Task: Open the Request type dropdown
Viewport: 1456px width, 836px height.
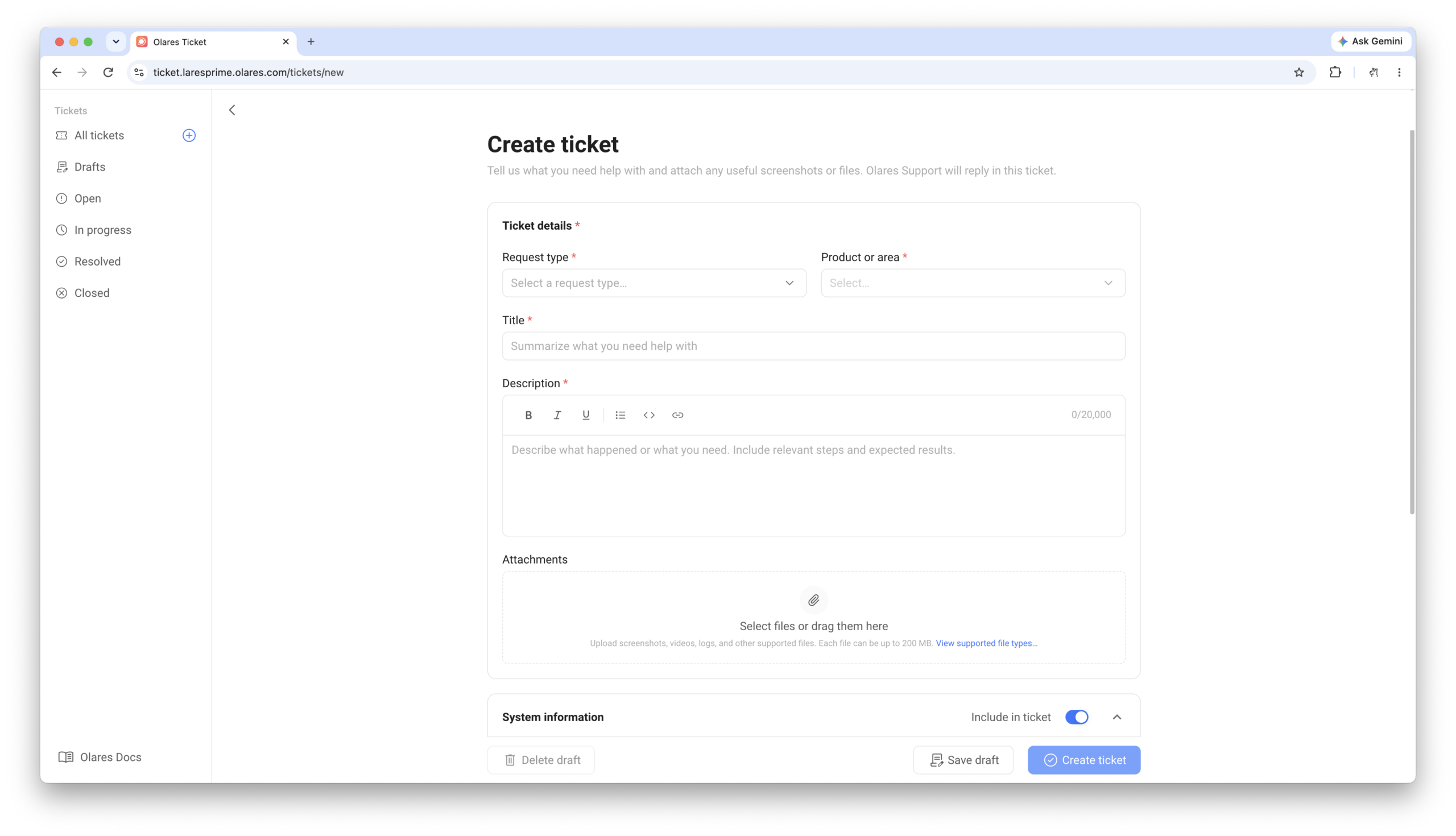Action: [x=654, y=283]
